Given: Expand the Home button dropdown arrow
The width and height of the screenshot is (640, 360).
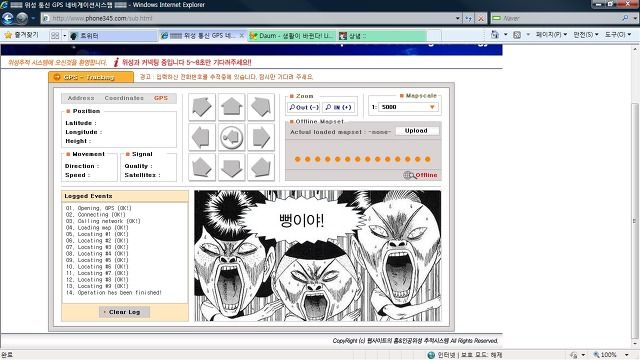Looking at the screenshot, I should click(x=505, y=35).
